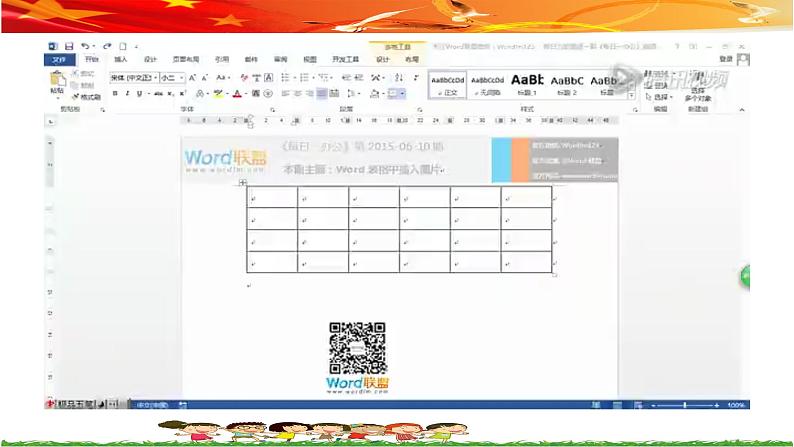This screenshot has width=794, height=447.
Task: Switch to the 开发工具 Developer tab
Action: (x=346, y=60)
